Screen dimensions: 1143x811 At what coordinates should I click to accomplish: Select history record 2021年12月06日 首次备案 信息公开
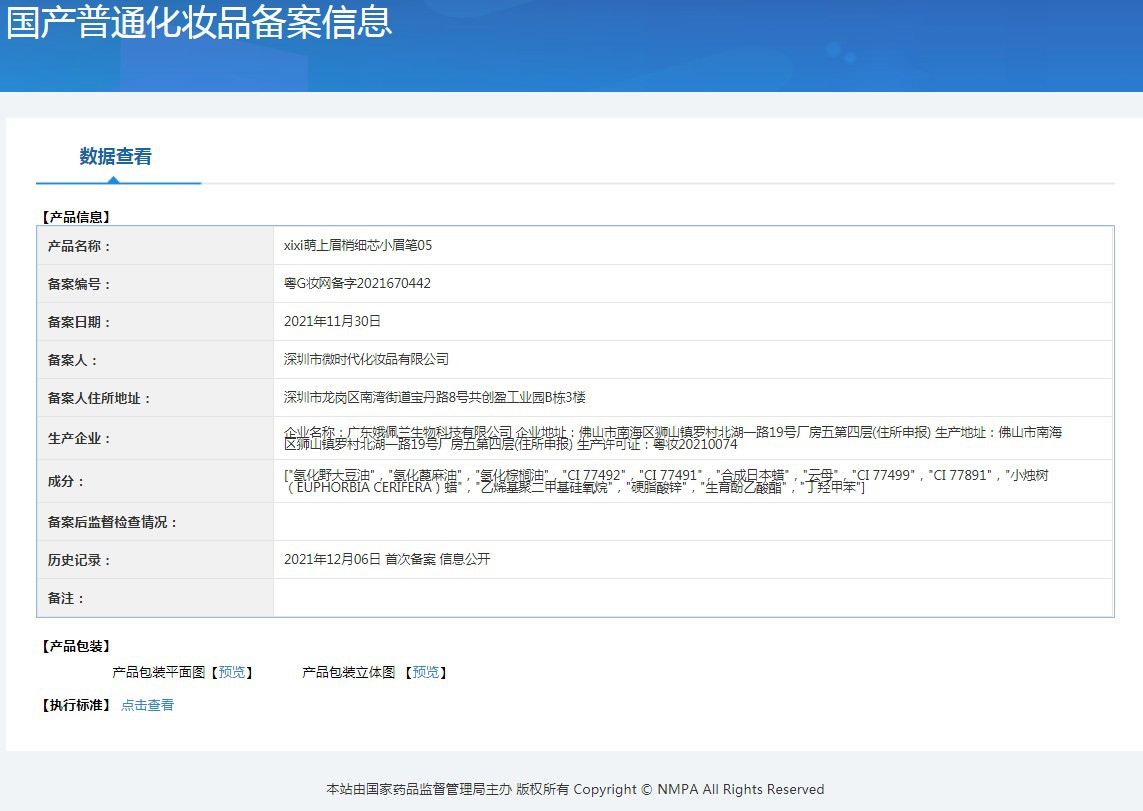coord(387,559)
